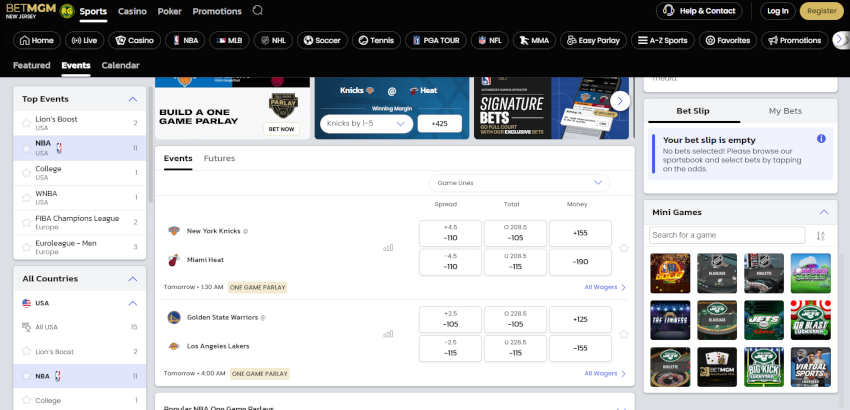
Task: Open Easy Parlay from nav bar
Action: [593, 40]
